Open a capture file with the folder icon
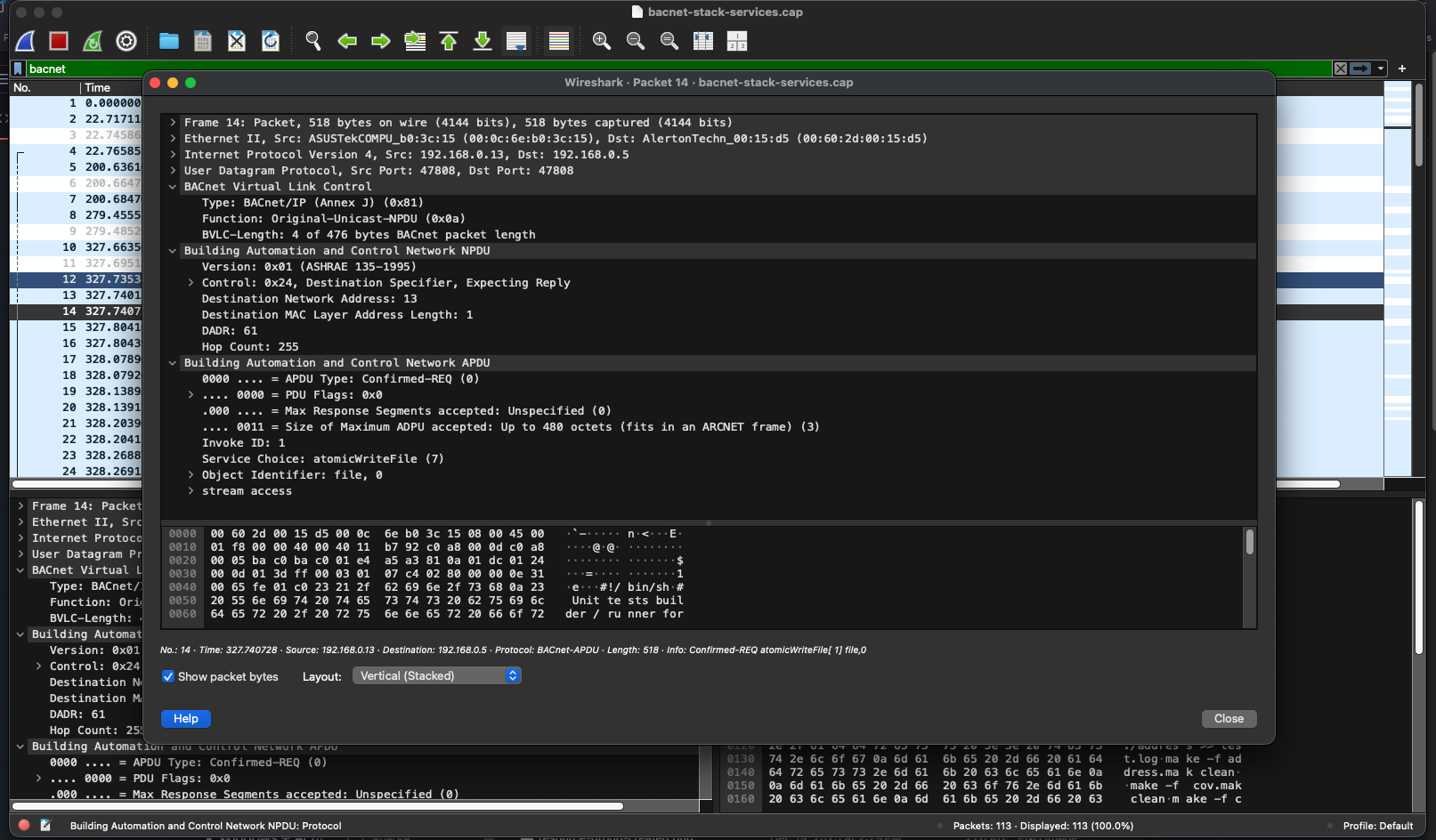The height and width of the screenshot is (840, 1436). (167, 41)
